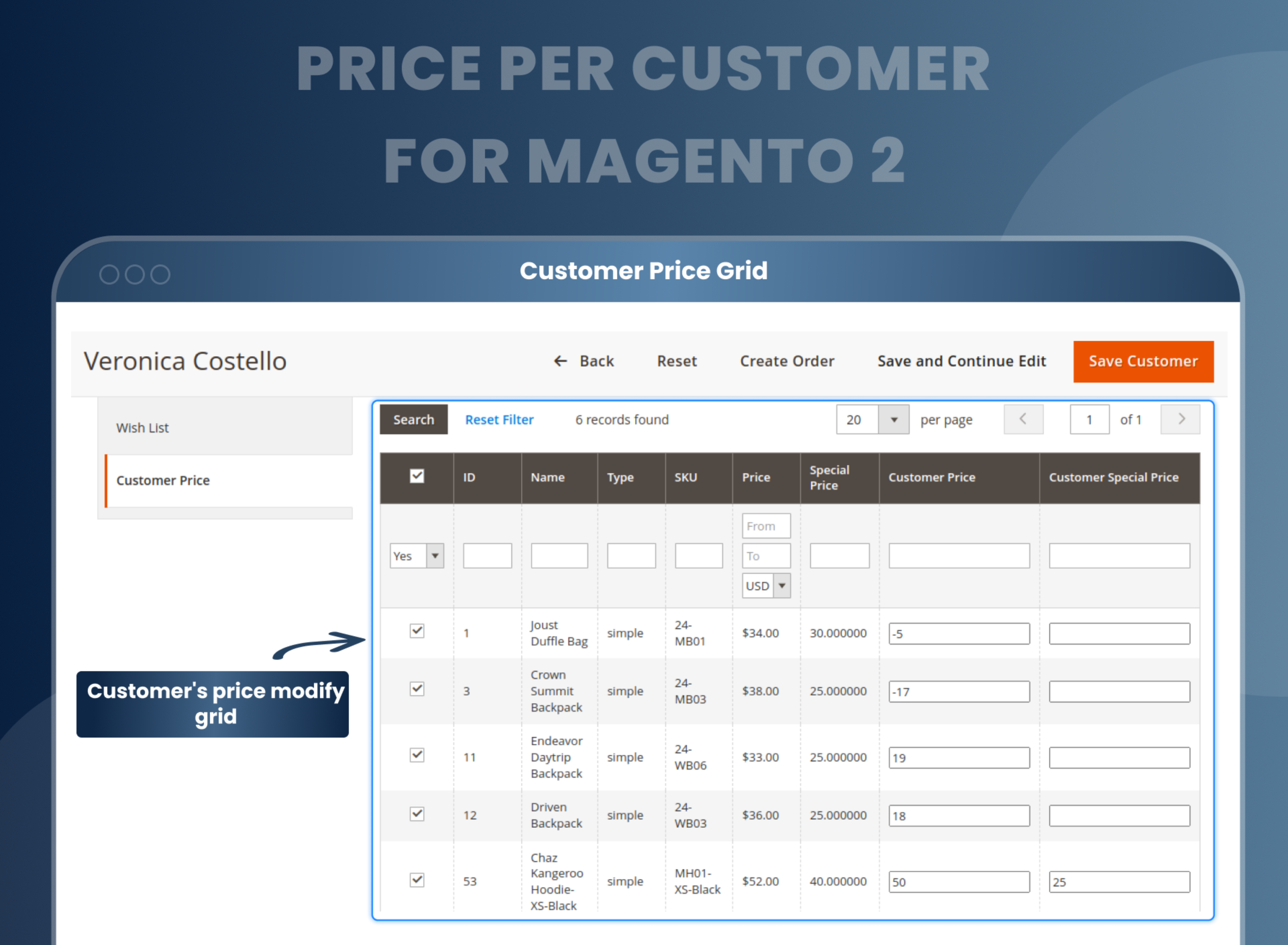Image resolution: width=1288 pixels, height=945 pixels.
Task: Click the Save Customer button
Action: click(x=1143, y=361)
